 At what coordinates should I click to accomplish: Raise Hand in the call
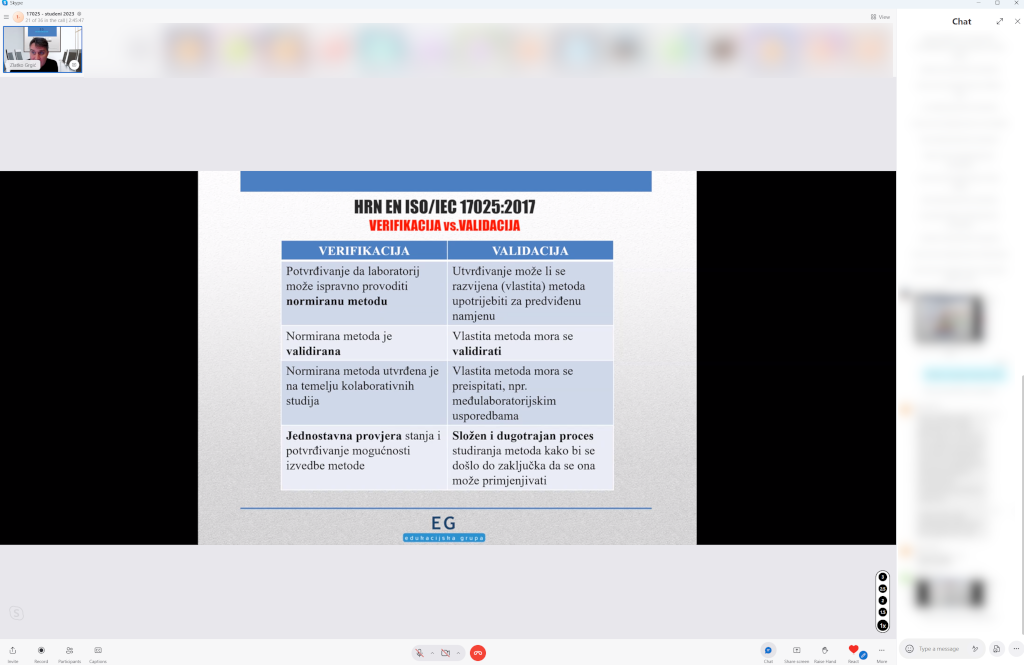[824, 651]
